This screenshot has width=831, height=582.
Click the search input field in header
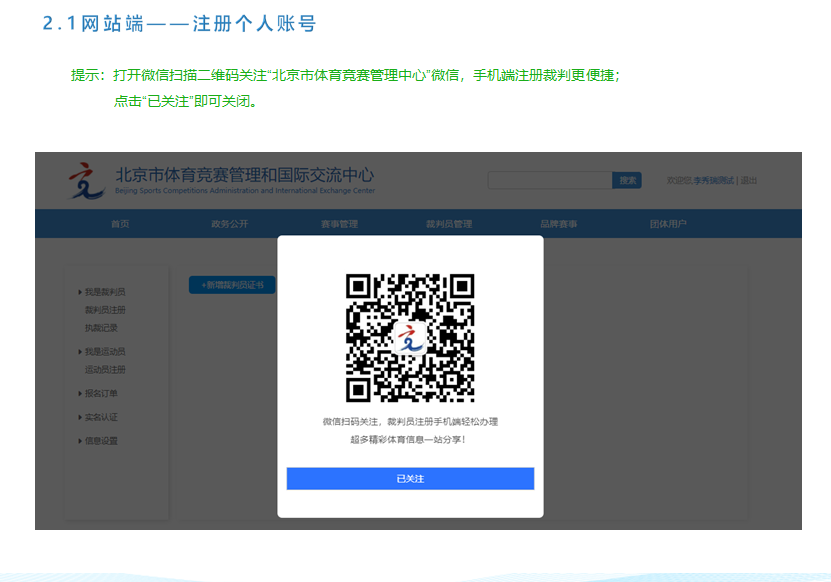pos(550,180)
